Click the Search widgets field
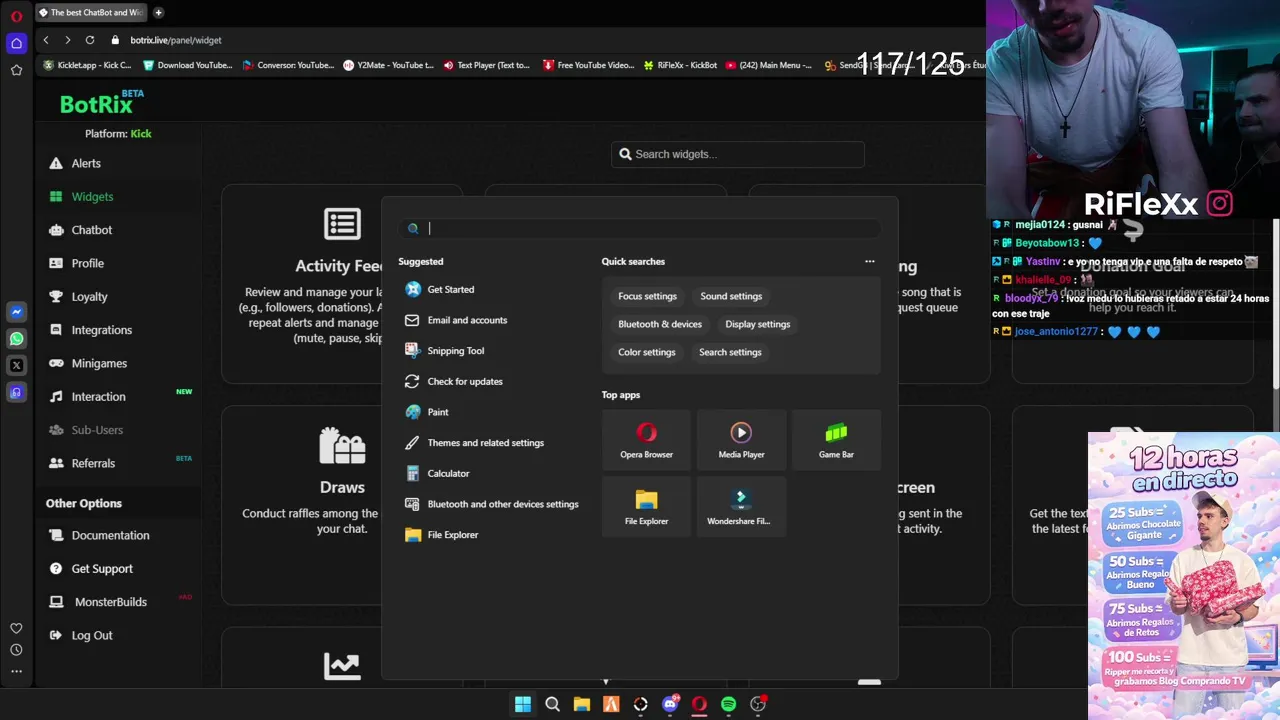 coord(738,154)
